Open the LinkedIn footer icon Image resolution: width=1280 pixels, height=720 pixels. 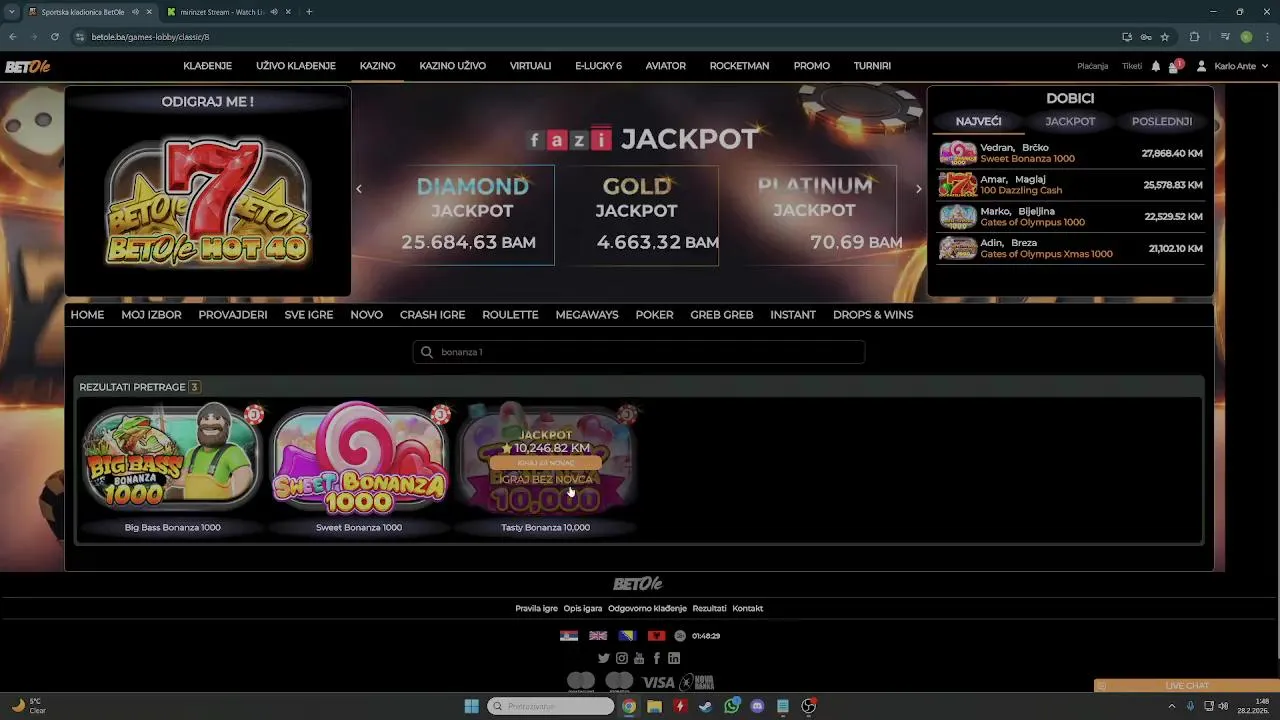coord(674,658)
